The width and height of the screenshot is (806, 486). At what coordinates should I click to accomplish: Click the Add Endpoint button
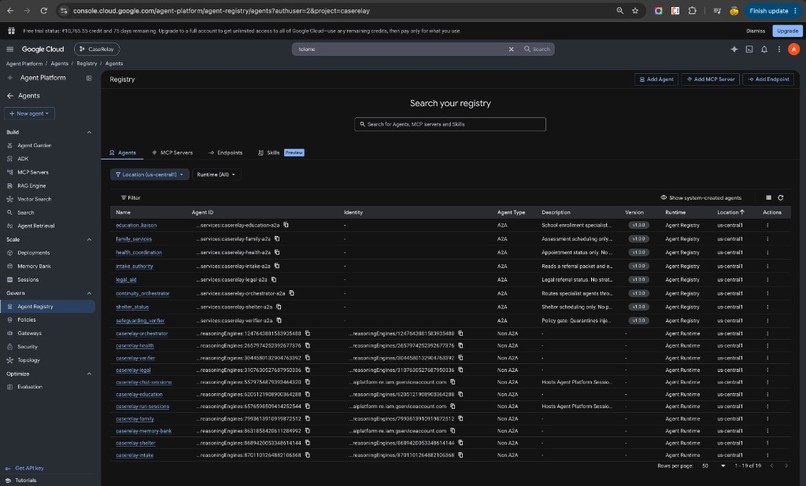coord(768,79)
